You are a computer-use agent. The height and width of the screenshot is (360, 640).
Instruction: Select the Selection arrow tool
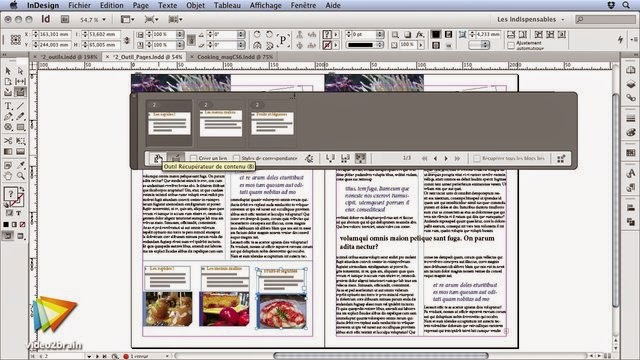point(8,71)
